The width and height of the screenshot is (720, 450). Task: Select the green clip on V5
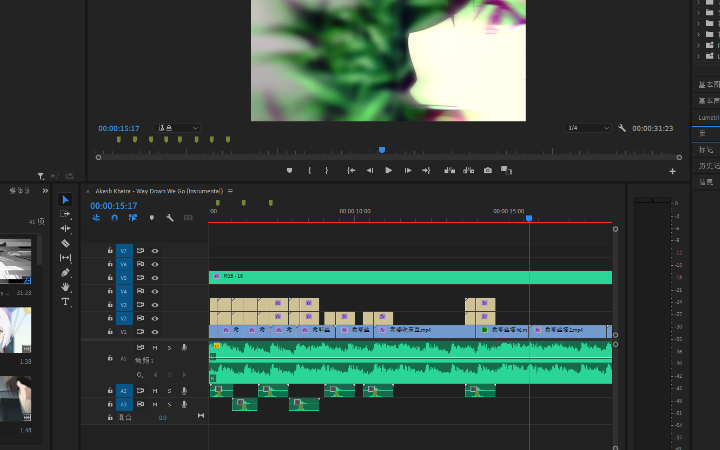tap(411, 277)
